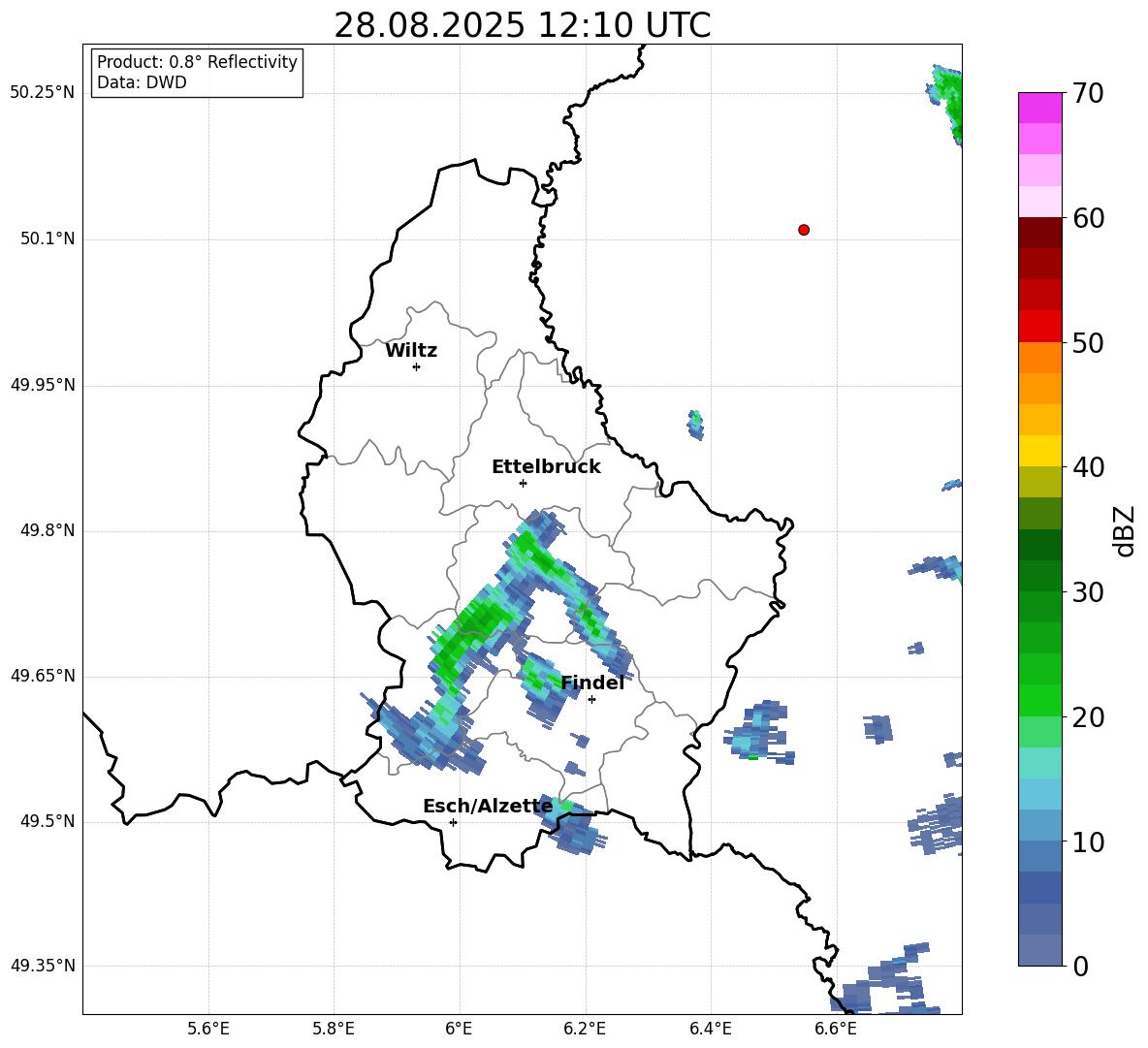Click the dark red colorbar band below 60
This screenshot has height=1048, width=1148.
click(1040, 233)
